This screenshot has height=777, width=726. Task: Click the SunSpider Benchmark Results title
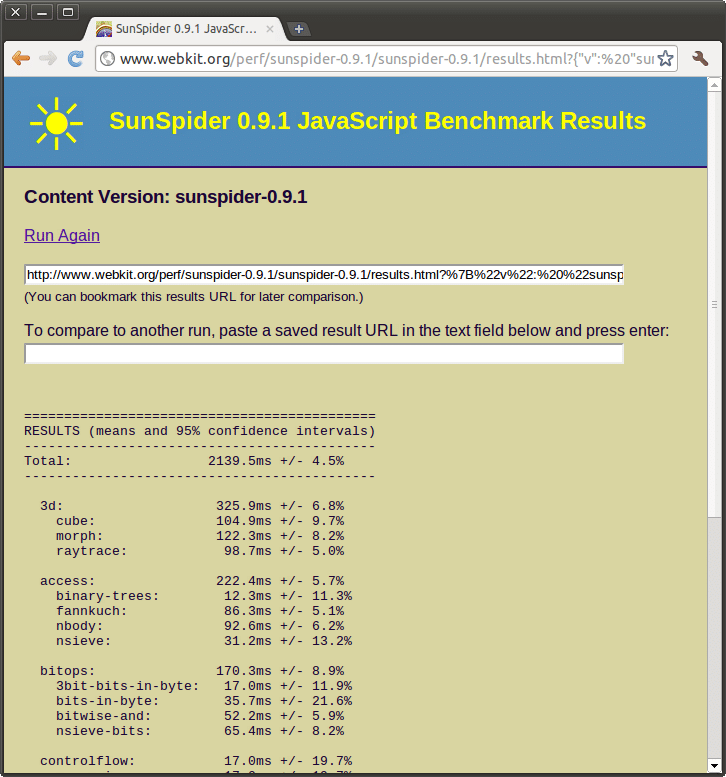[x=378, y=121]
